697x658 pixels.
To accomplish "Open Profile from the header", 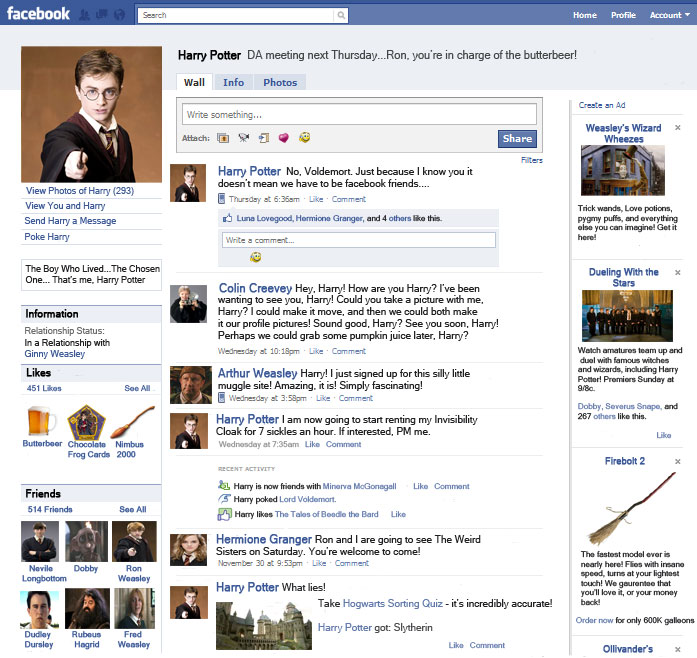I will pyautogui.click(x=623, y=15).
